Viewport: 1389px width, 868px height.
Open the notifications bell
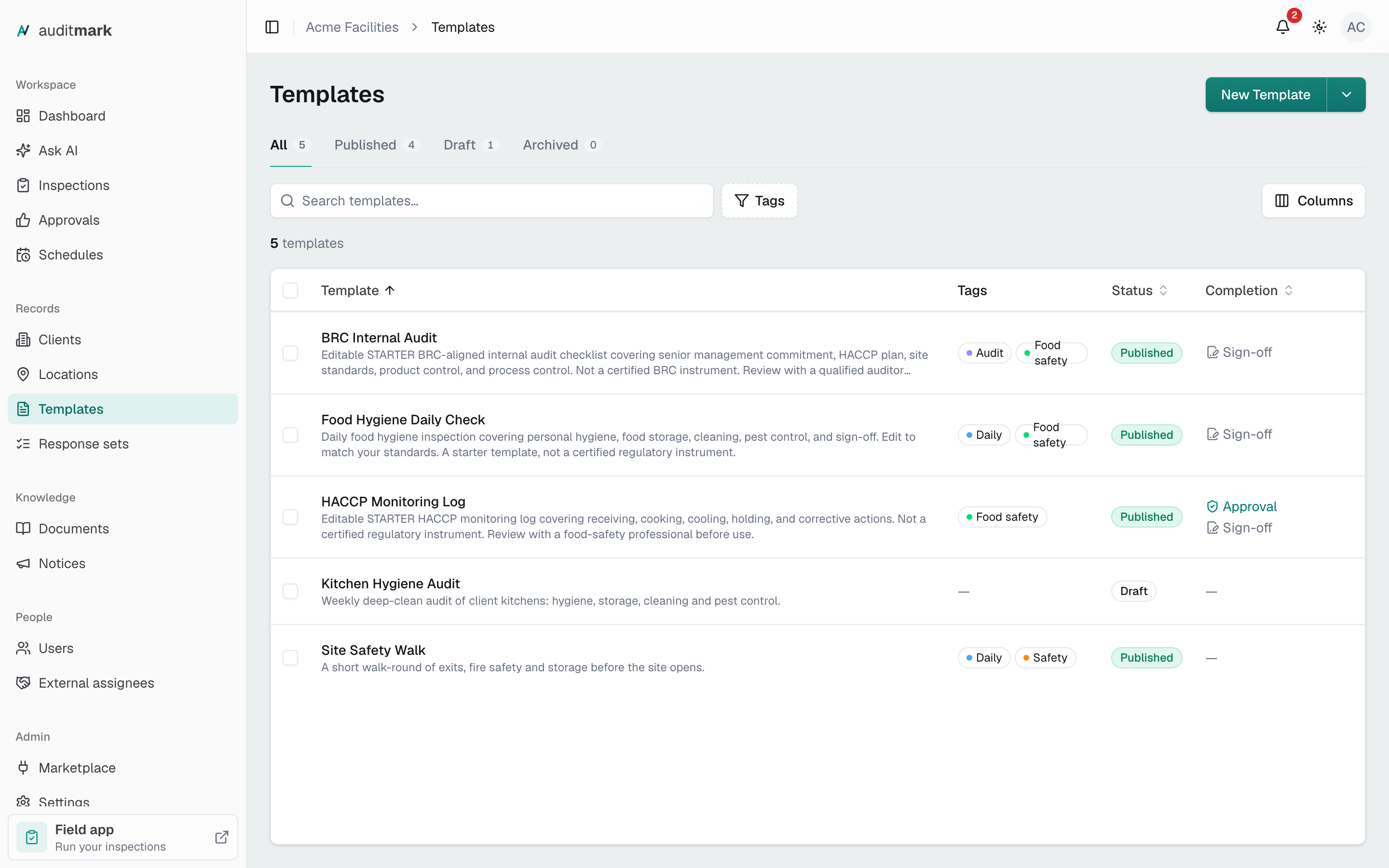coord(1283,27)
